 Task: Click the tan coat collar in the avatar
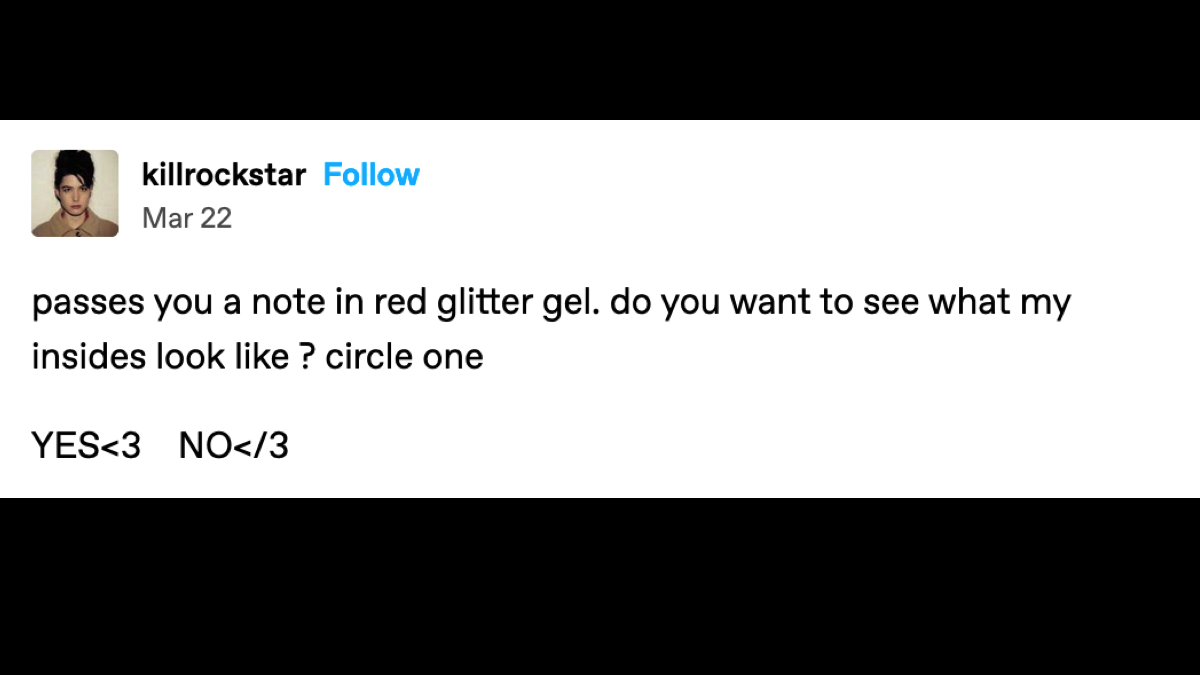pyautogui.click(x=75, y=226)
